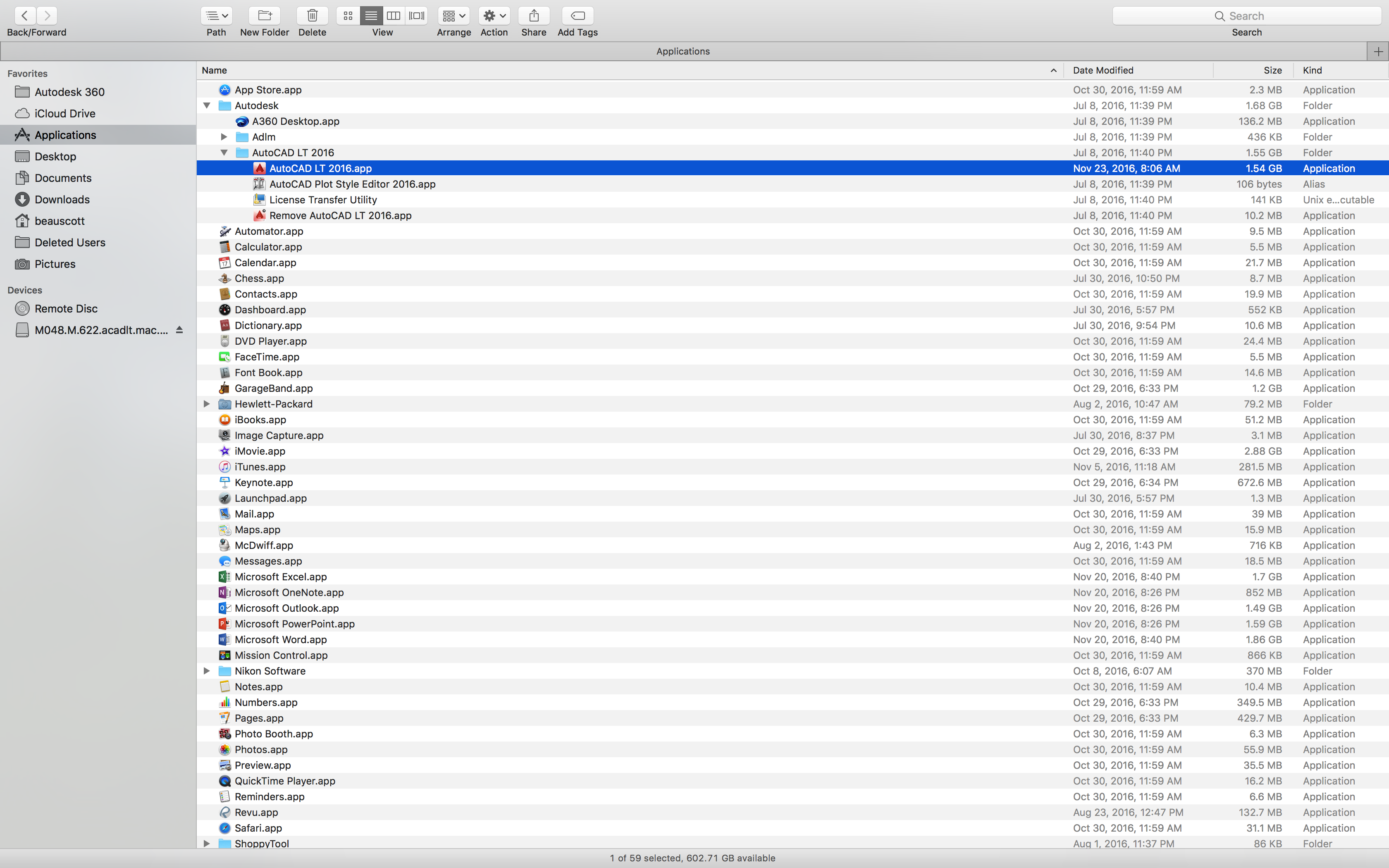Select the Microsoft PowerPoint.app row name

294,623
